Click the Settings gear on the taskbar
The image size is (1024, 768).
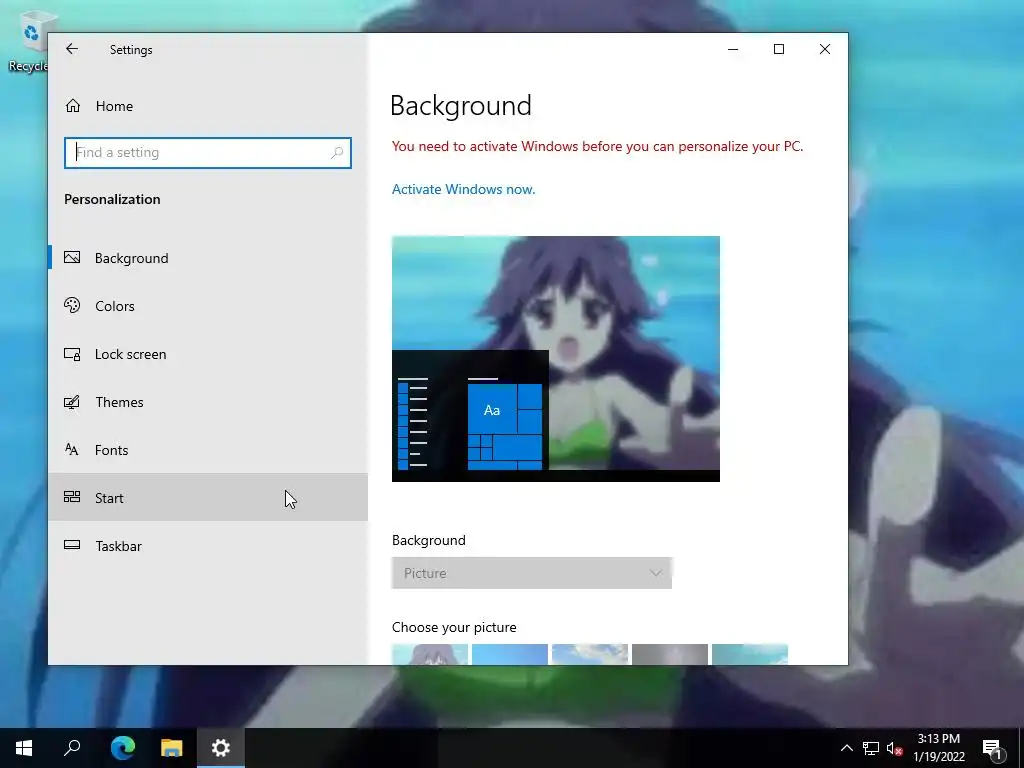[x=221, y=748]
